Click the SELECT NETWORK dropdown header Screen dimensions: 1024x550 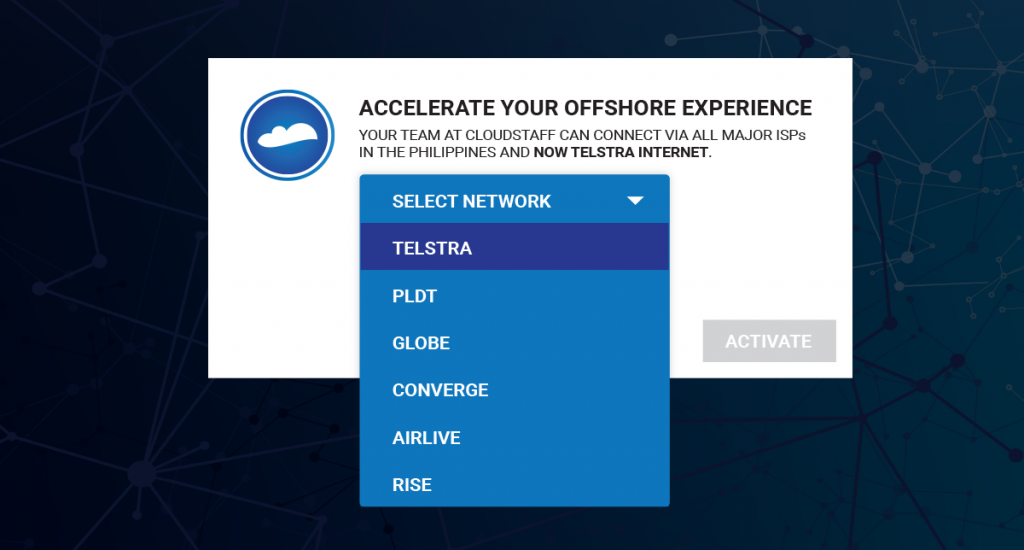[x=472, y=201]
